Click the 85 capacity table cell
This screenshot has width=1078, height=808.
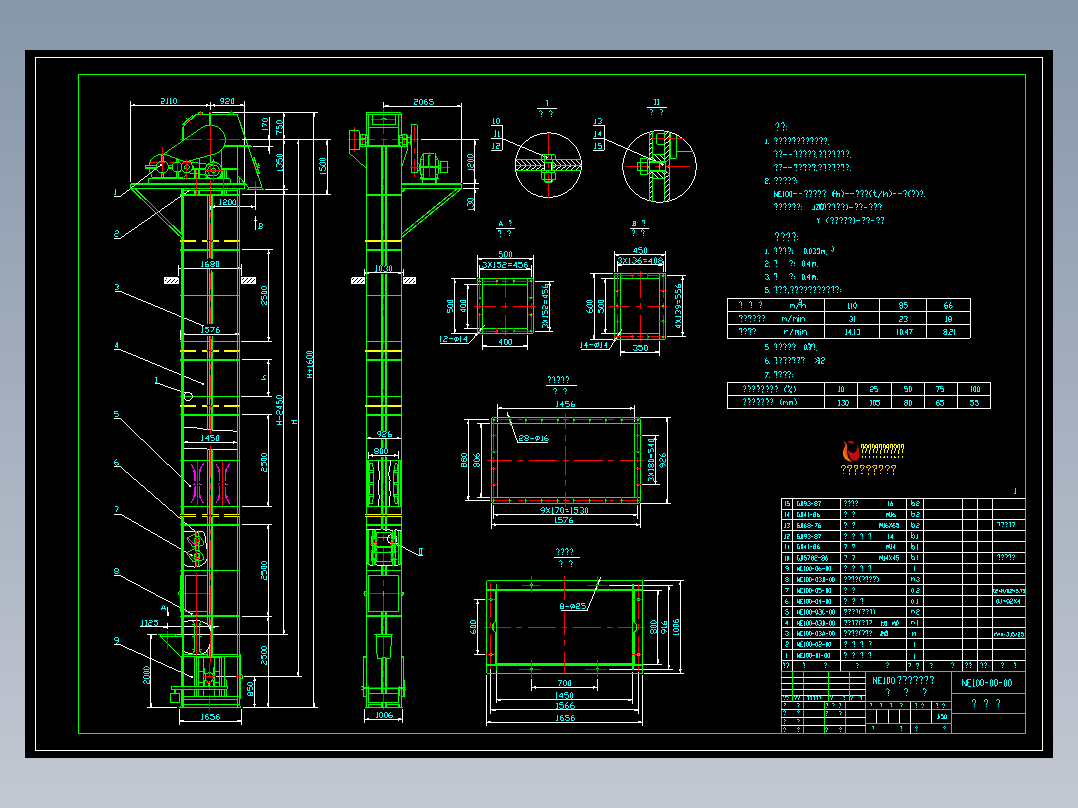903,305
